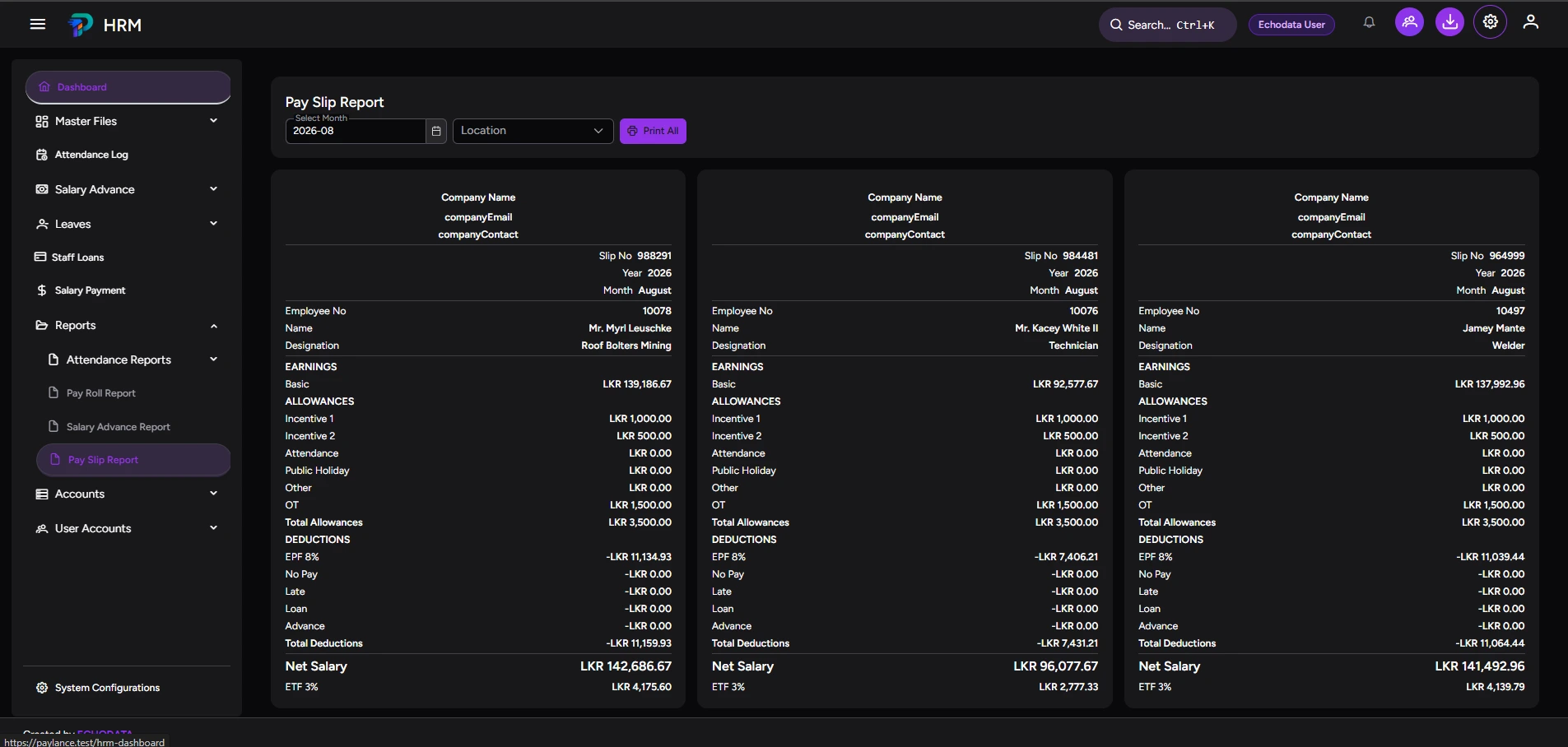Click the Attendance Reports document icon

click(x=54, y=360)
